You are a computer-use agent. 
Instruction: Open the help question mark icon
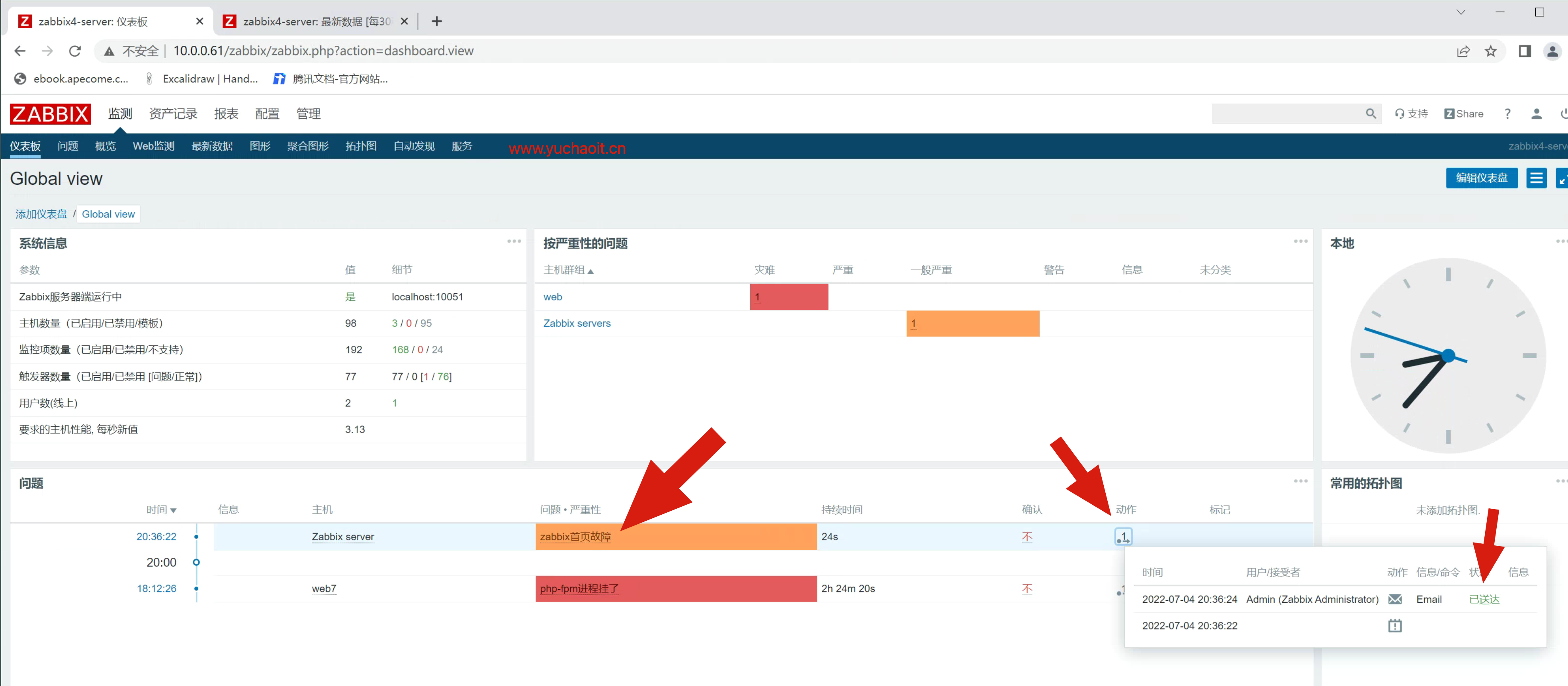[1507, 114]
